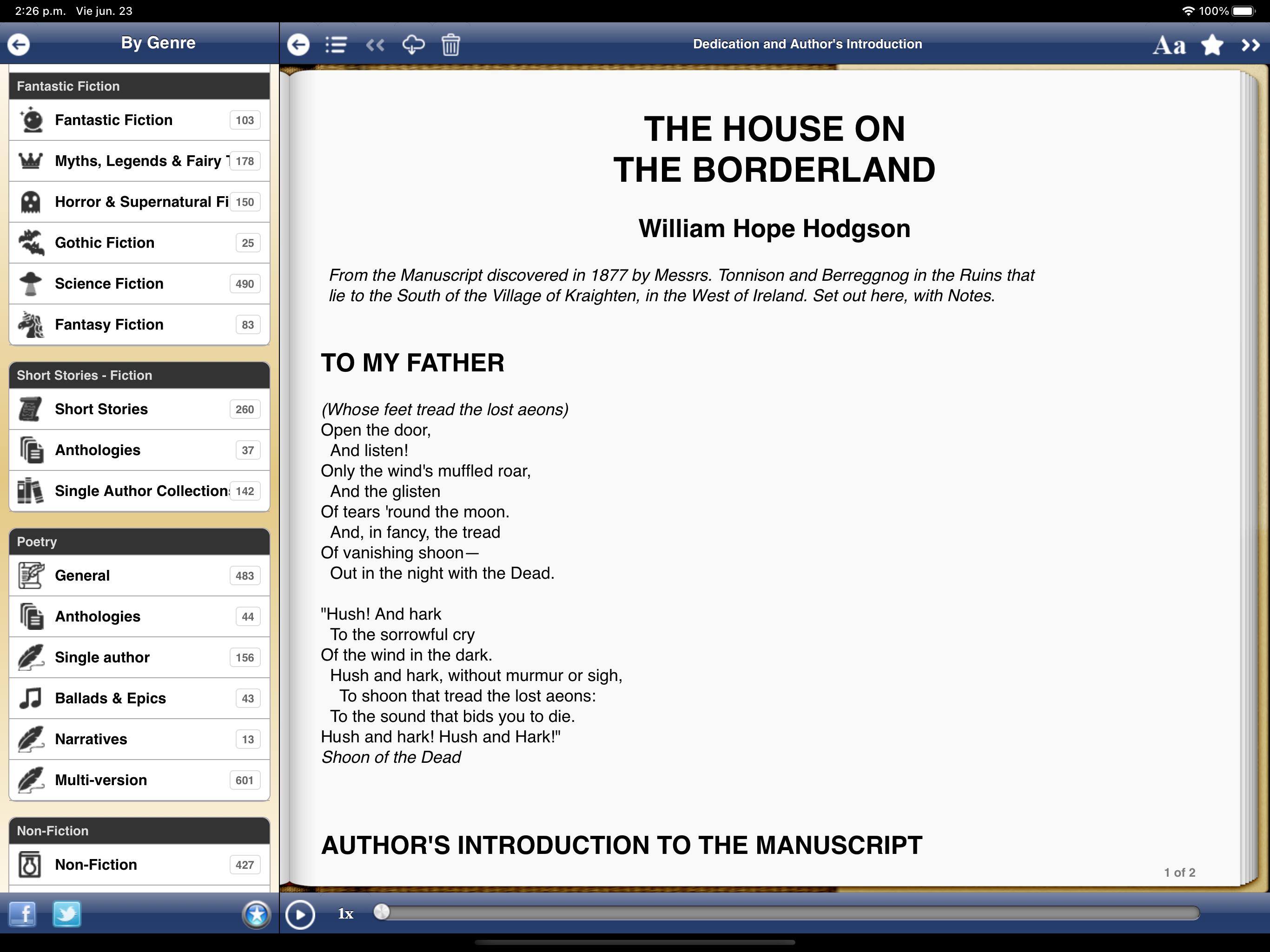Open Short Stories category
Image resolution: width=1270 pixels, height=952 pixels.
pyautogui.click(x=139, y=409)
